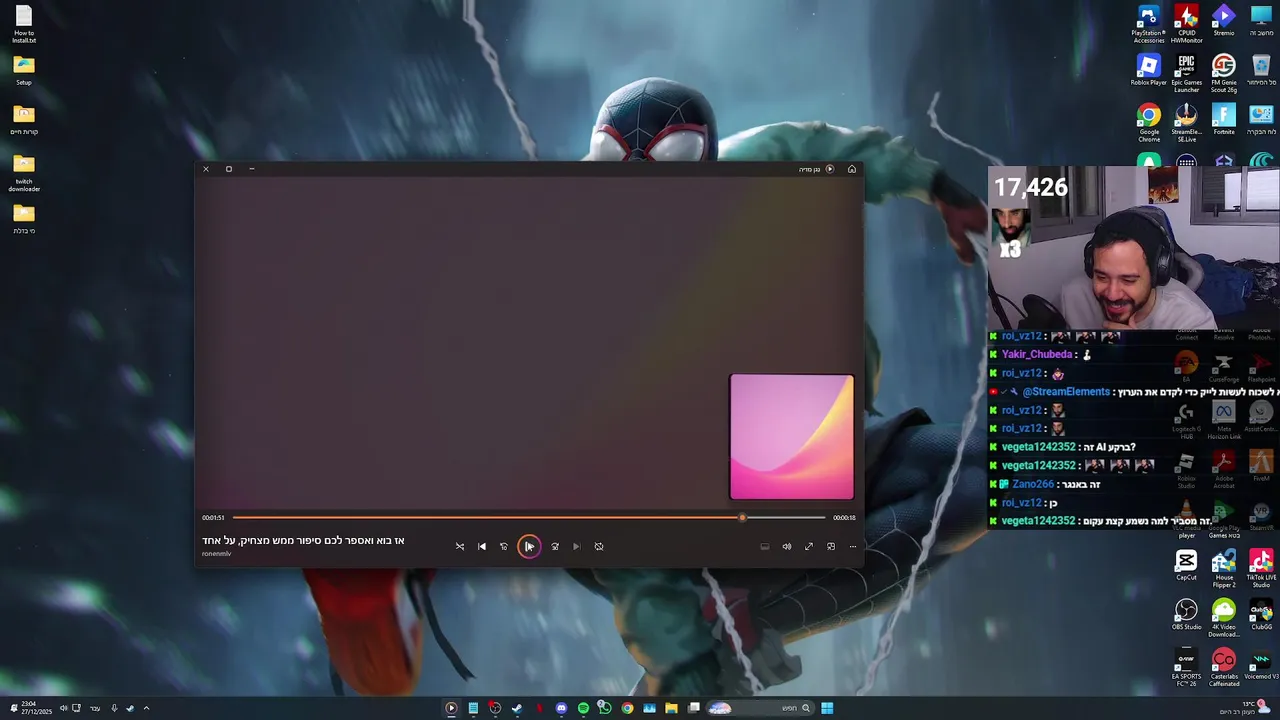Screen dimensions: 1280x720
Task: Toggle shuffle in the media player
Action: click(460, 546)
